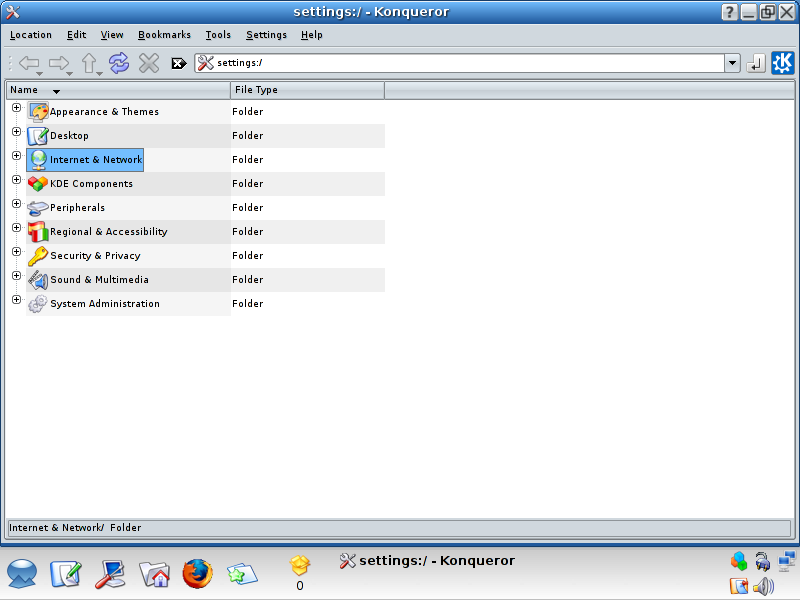Screen dimensions: 800x600
Task: Sort by the File Type column header
Action: (x=306, y=90)
